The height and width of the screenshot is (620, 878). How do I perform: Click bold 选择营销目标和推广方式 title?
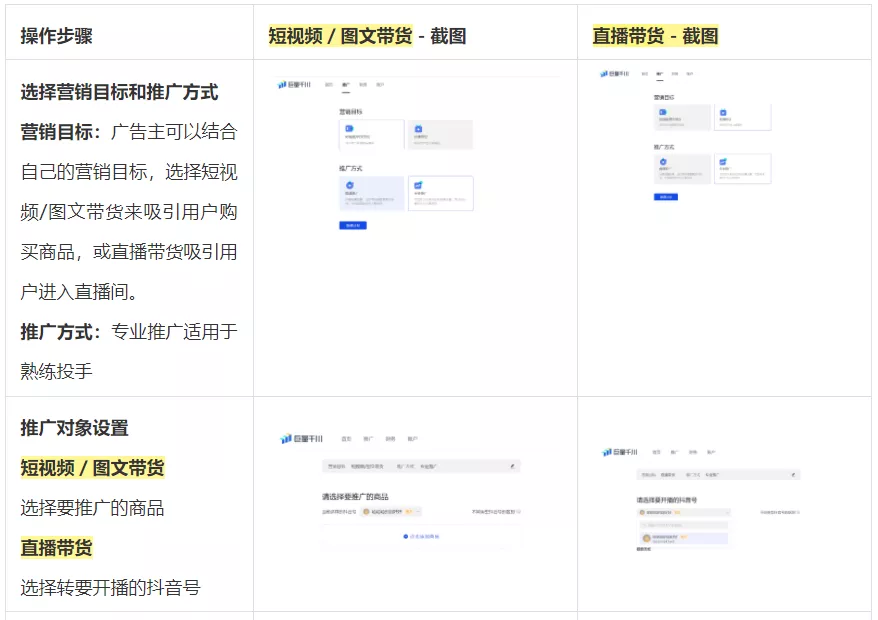[119, 92]
